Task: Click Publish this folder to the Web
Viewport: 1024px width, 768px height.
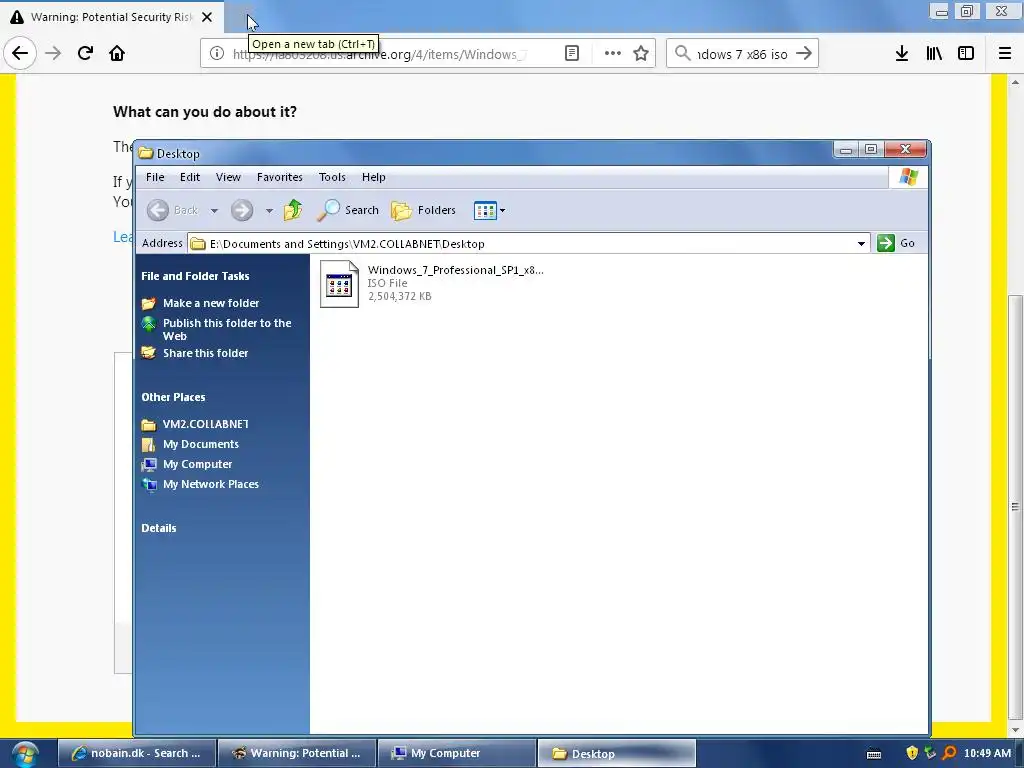Action: tap(227, 329)
